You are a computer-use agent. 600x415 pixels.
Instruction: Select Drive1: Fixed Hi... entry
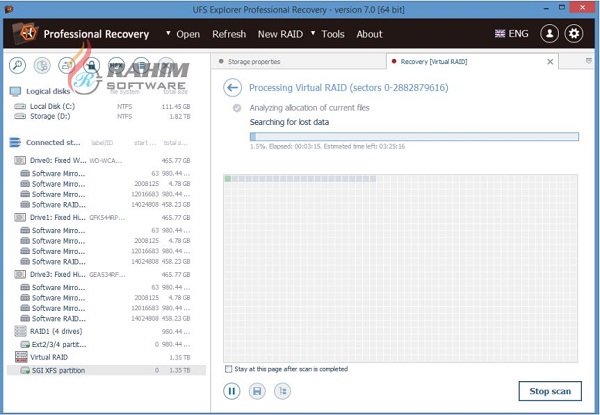tap(102, 217)
